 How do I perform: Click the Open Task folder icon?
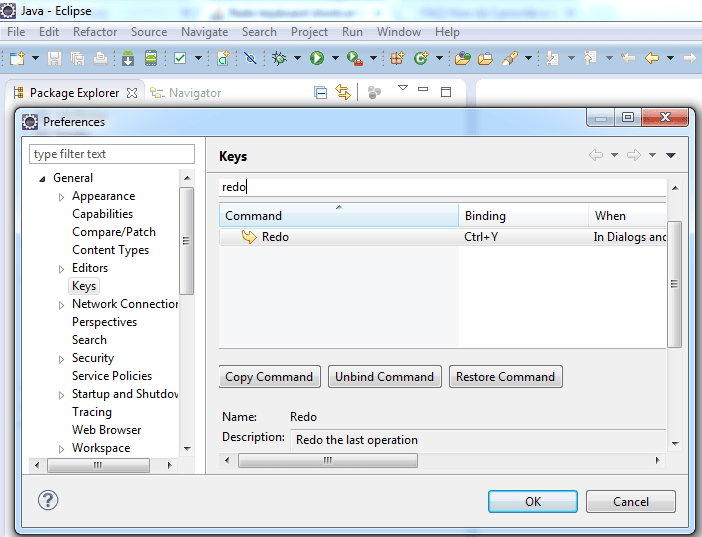[x=485, y=59]
